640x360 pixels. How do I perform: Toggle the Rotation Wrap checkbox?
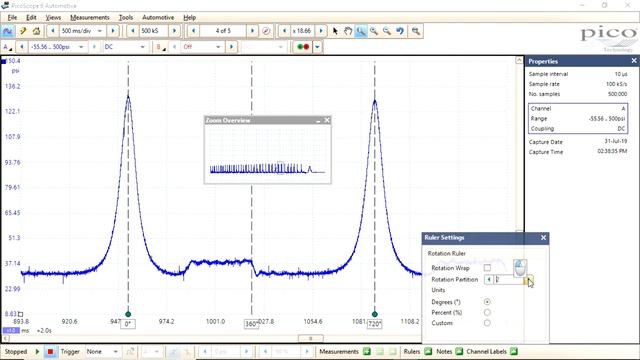[x=487, y=268]
